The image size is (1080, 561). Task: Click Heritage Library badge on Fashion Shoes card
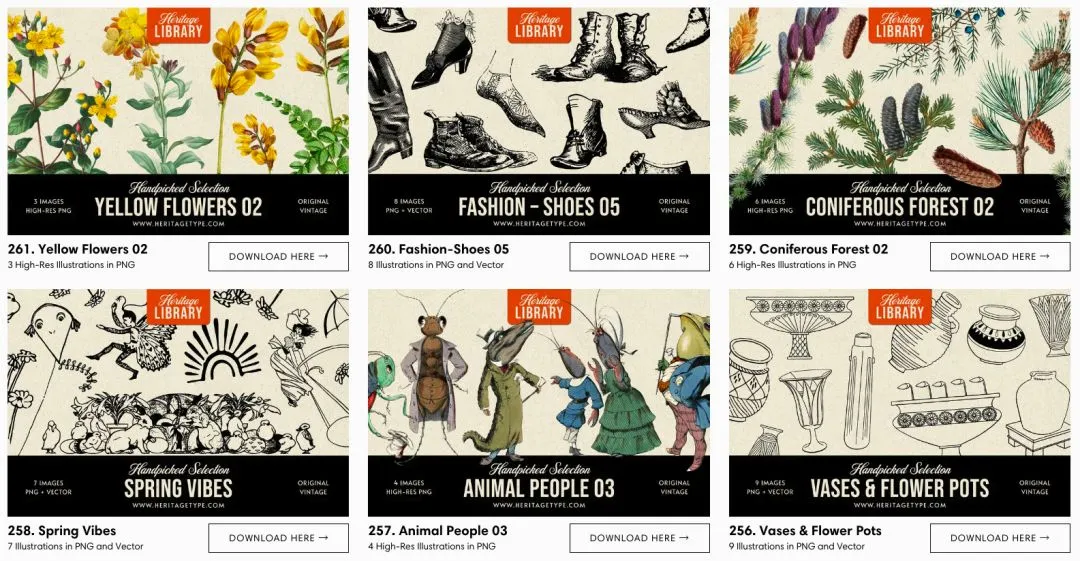539,26
